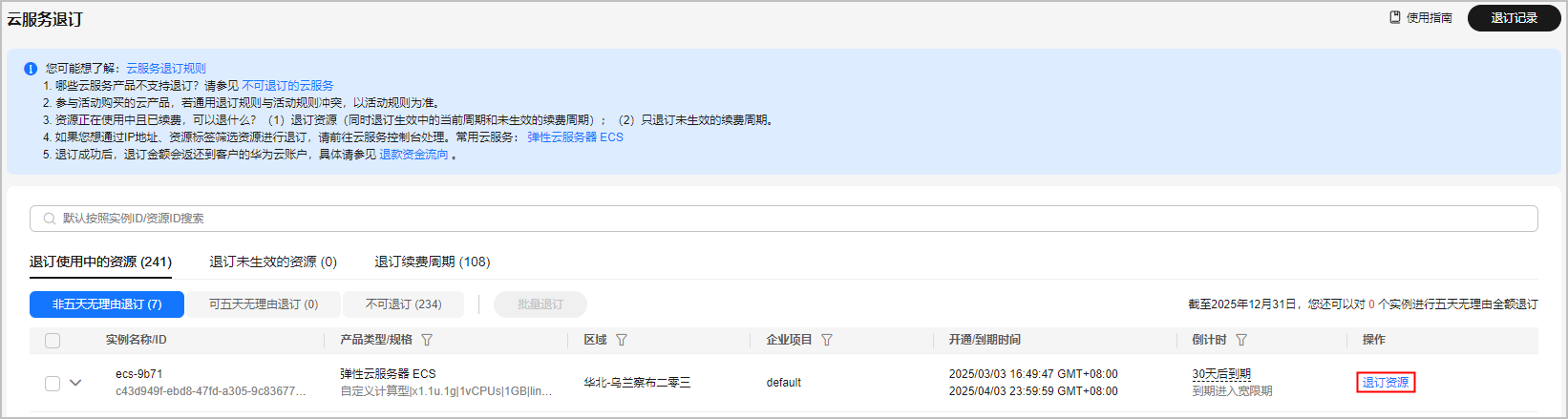Click the 2025/04/03 23:59:59 expiry time
Image resolution: width=1568 pixels, height=419 pixels.
coord(1033,391)
